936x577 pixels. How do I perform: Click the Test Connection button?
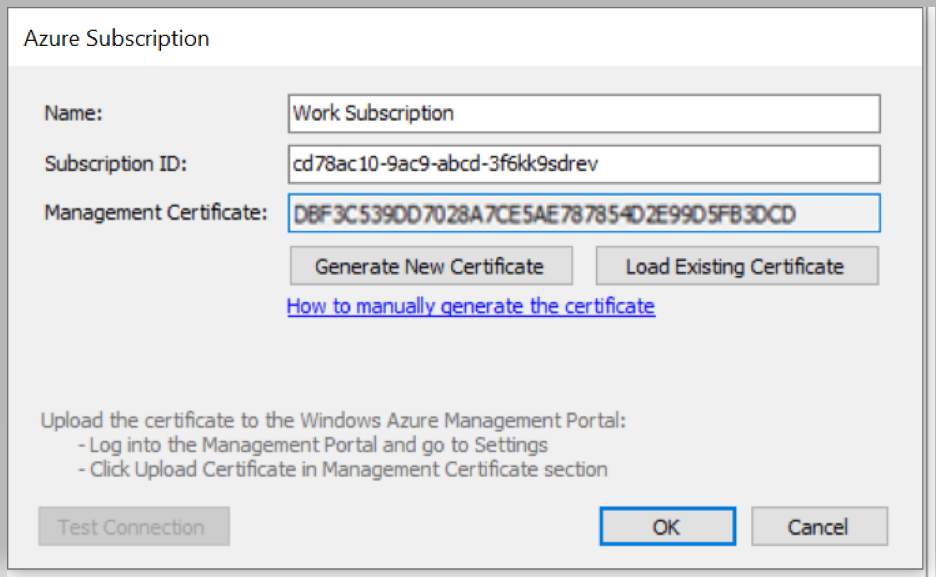pos(134,526)
